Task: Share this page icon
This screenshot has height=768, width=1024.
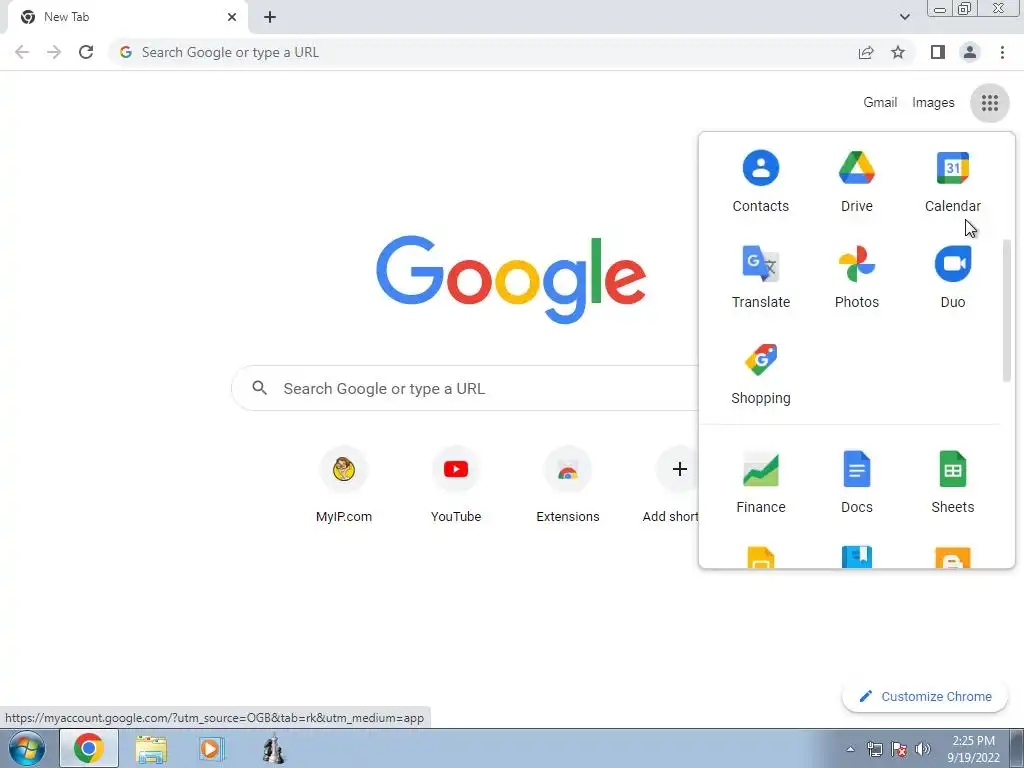Action: [x=866, y=52]
